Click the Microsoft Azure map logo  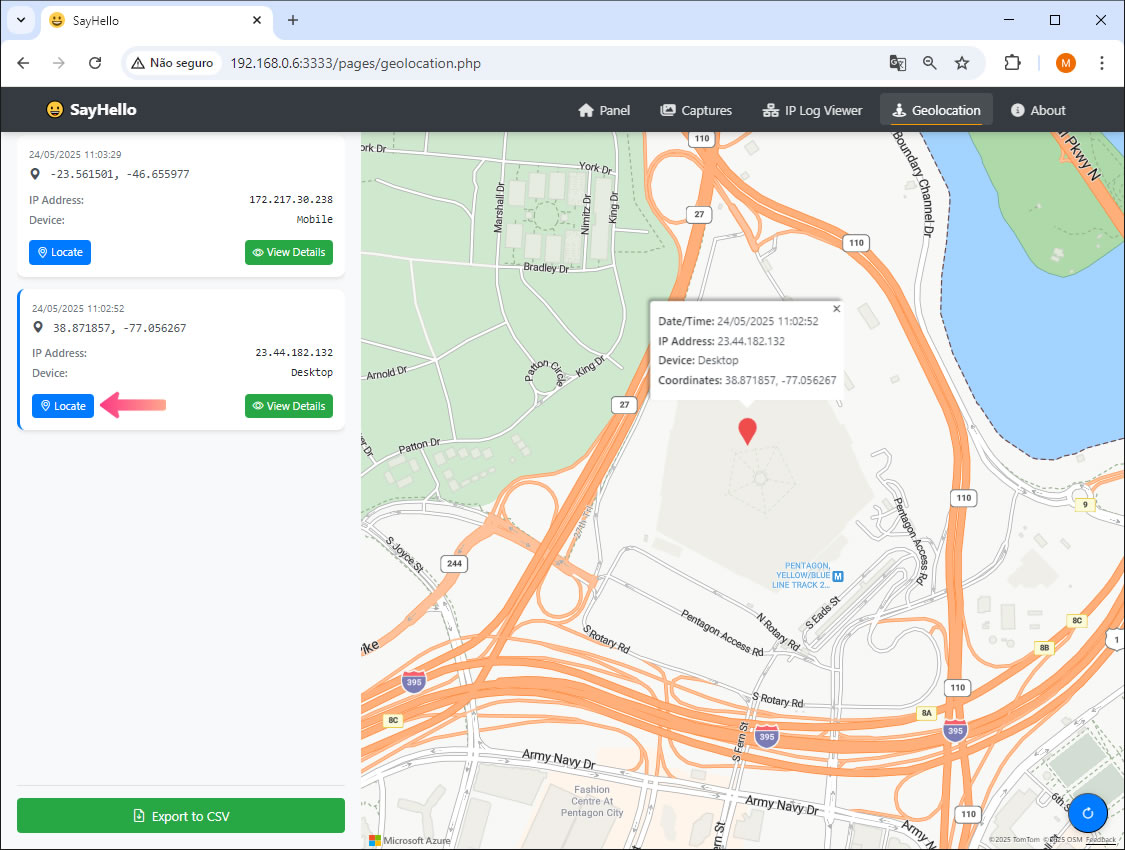click(410, 840)
